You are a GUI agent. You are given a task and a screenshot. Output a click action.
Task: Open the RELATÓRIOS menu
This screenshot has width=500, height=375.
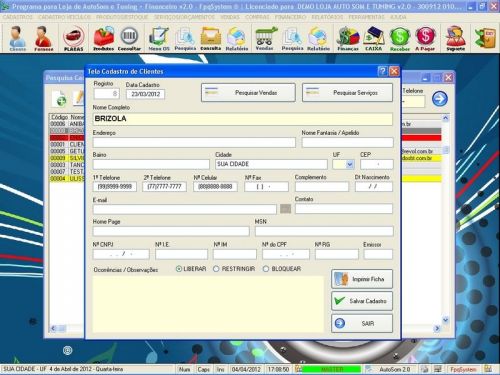click(x=327, y=17)
